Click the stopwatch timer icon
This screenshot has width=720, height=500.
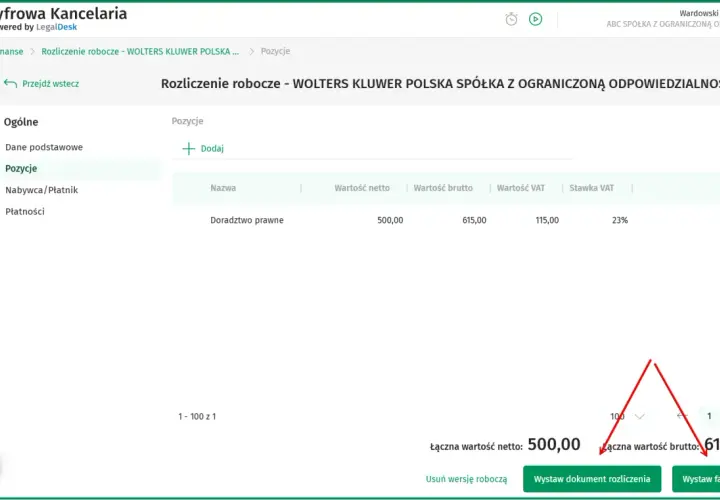(511, 19)
